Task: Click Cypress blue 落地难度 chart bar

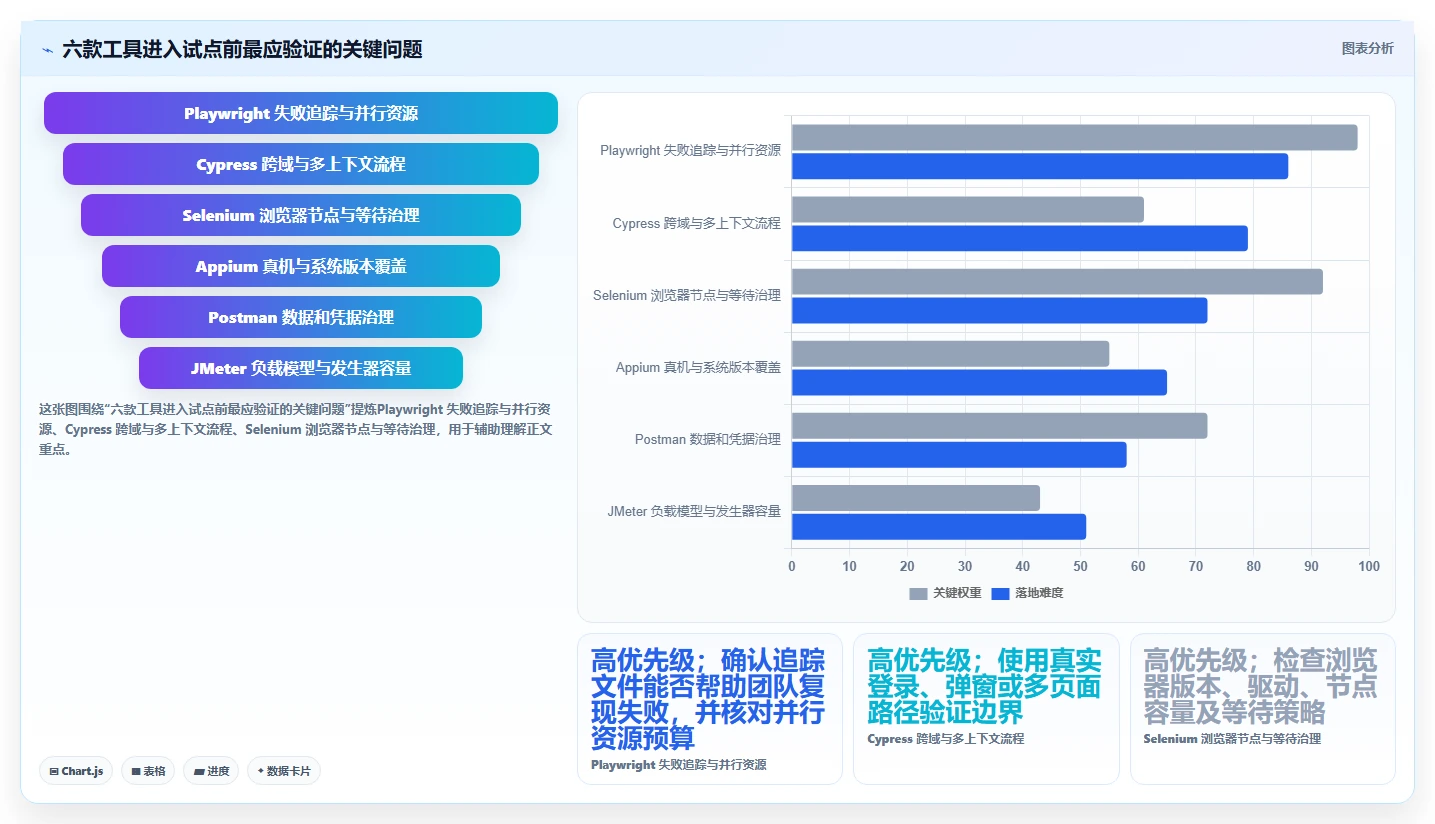Action: tap(1020, 238)
